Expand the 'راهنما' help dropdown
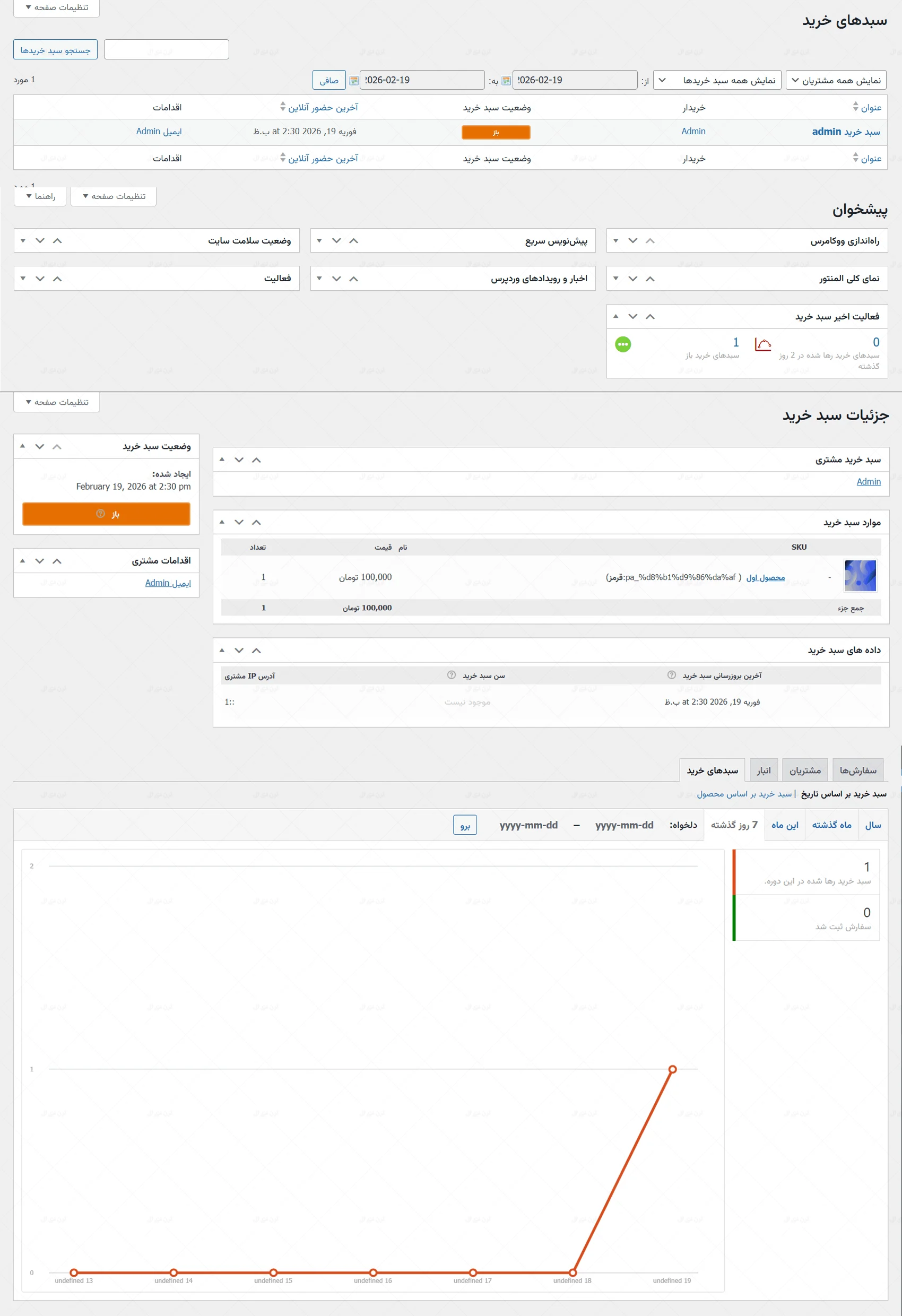This screenshot has height=1316, width=902. click(x=40, y=196)
